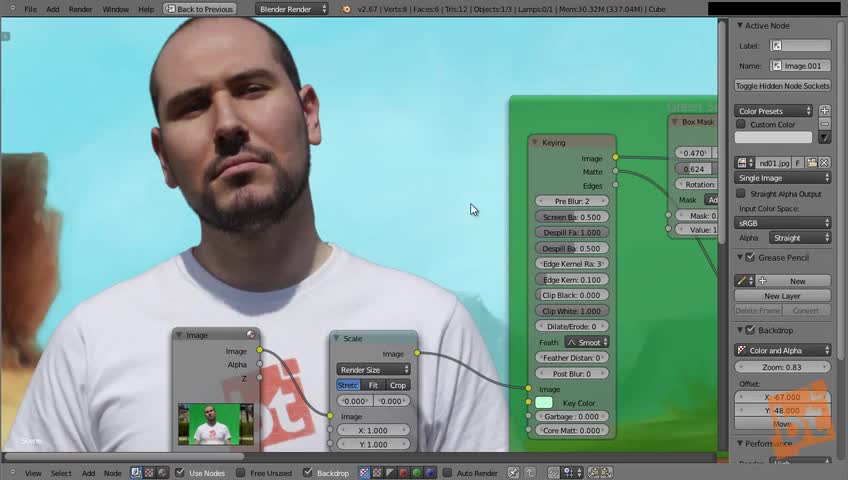
Task: Click the go to parent node tree icon
Action: coord(530,473)
